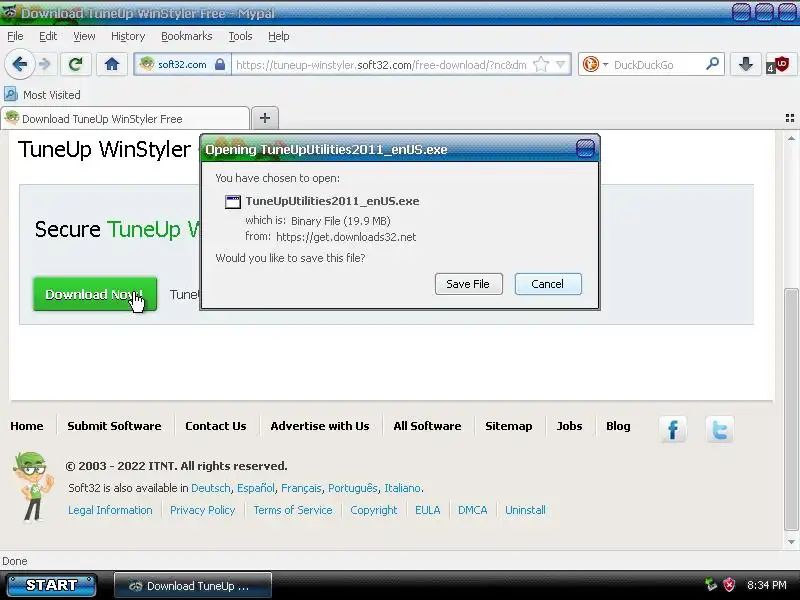
Task: Go forward with the Forward arrow button
Action: [x=45, y=64]
